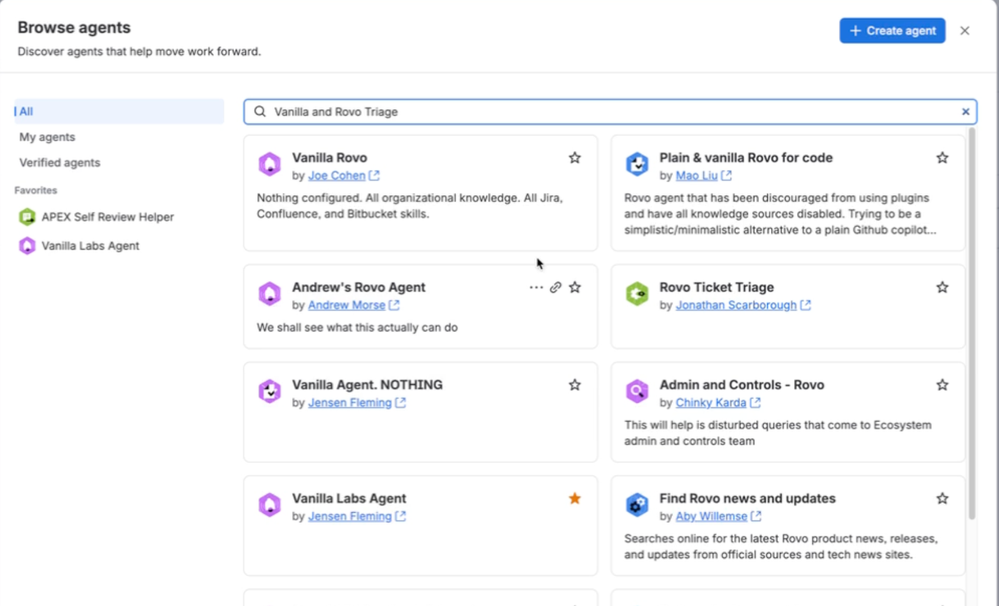This screenshot has width=999, height=606.
Task: Click the Plain & vanilla Rovo for code avatar
Action: (x=637, y=164)
